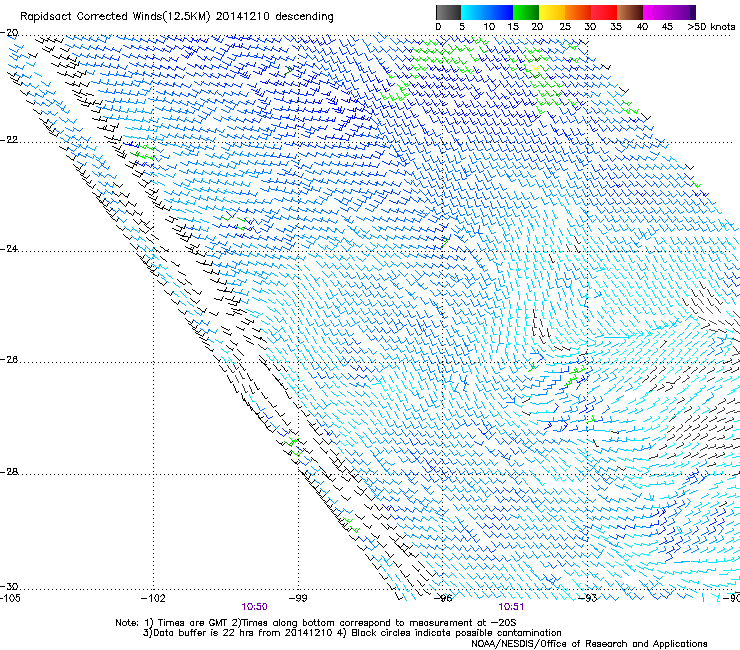Click the latitude label -30
Screen dimensions: 740x650
pyautogui.click(x=9, y=586)
